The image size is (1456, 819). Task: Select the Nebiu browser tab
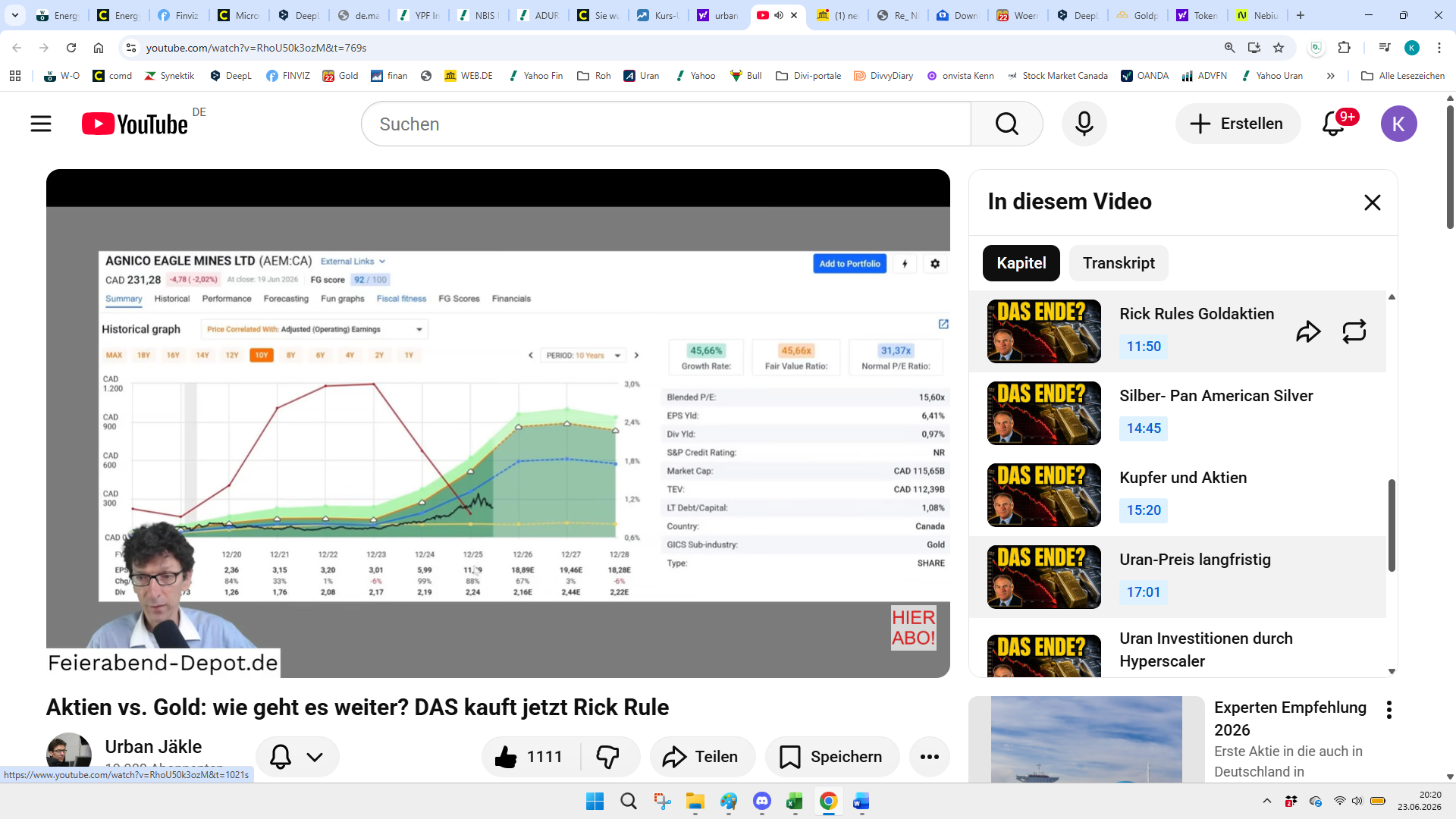(x=1258, y=15)
